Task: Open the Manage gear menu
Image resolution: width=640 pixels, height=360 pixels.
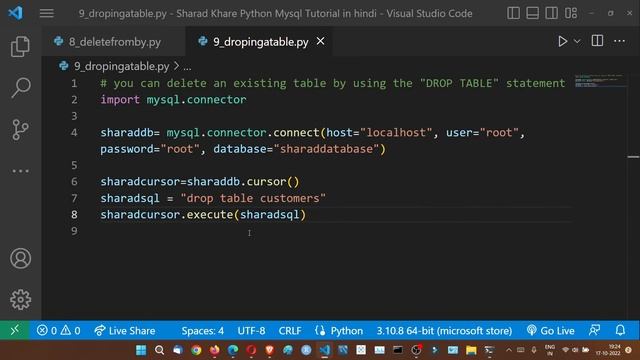Action: click(x=20, y=300)
